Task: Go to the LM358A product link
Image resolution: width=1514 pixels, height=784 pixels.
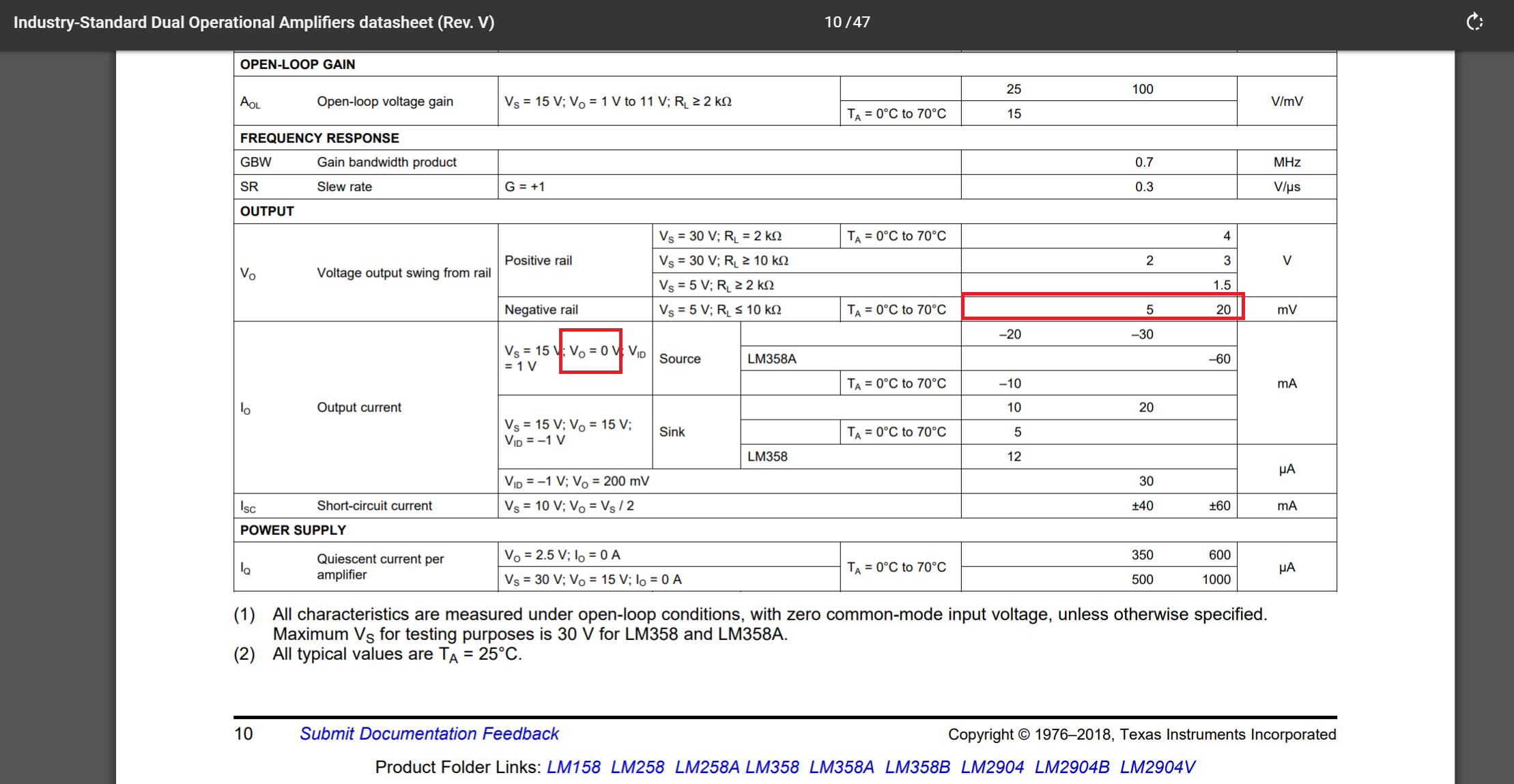Action: point(841,767)
